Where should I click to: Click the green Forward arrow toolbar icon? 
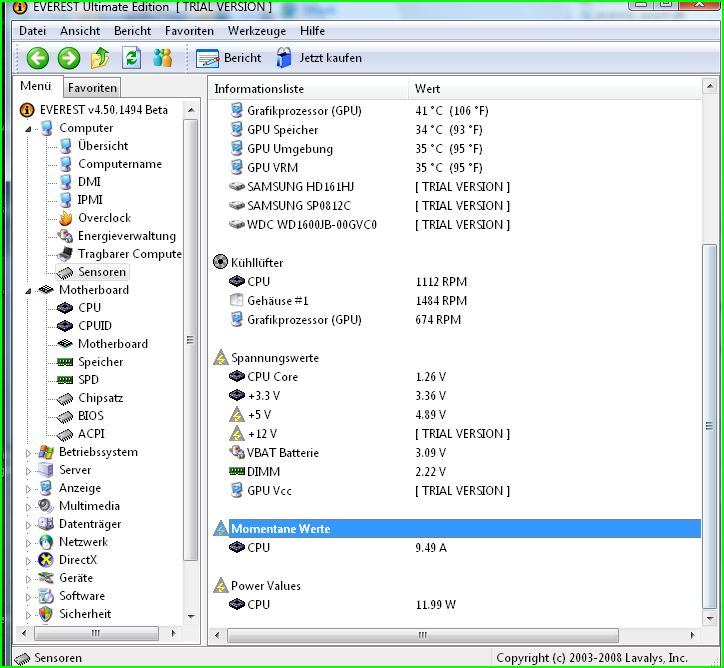(x=69, y=58)
